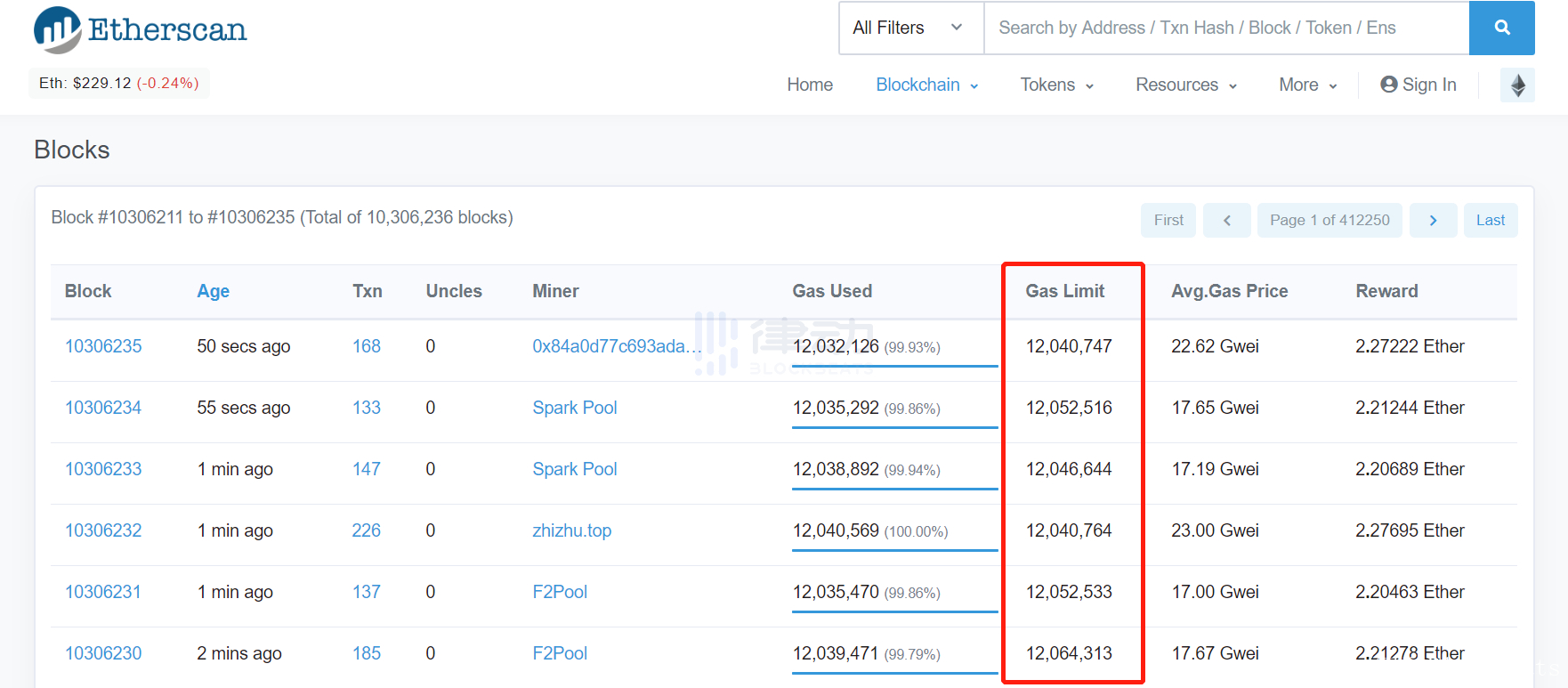The image size is (1568, 688).
Task: Click the Eth price $229.12 badge
Action: (x=119, y=83)
